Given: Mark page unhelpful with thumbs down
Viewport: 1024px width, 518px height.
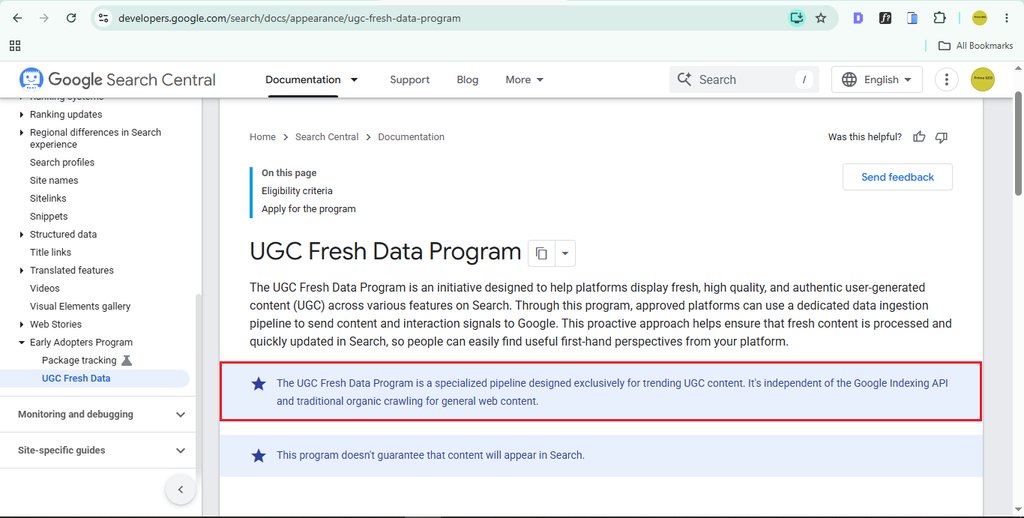Looking at the screenshot, I should click(941, 137).
